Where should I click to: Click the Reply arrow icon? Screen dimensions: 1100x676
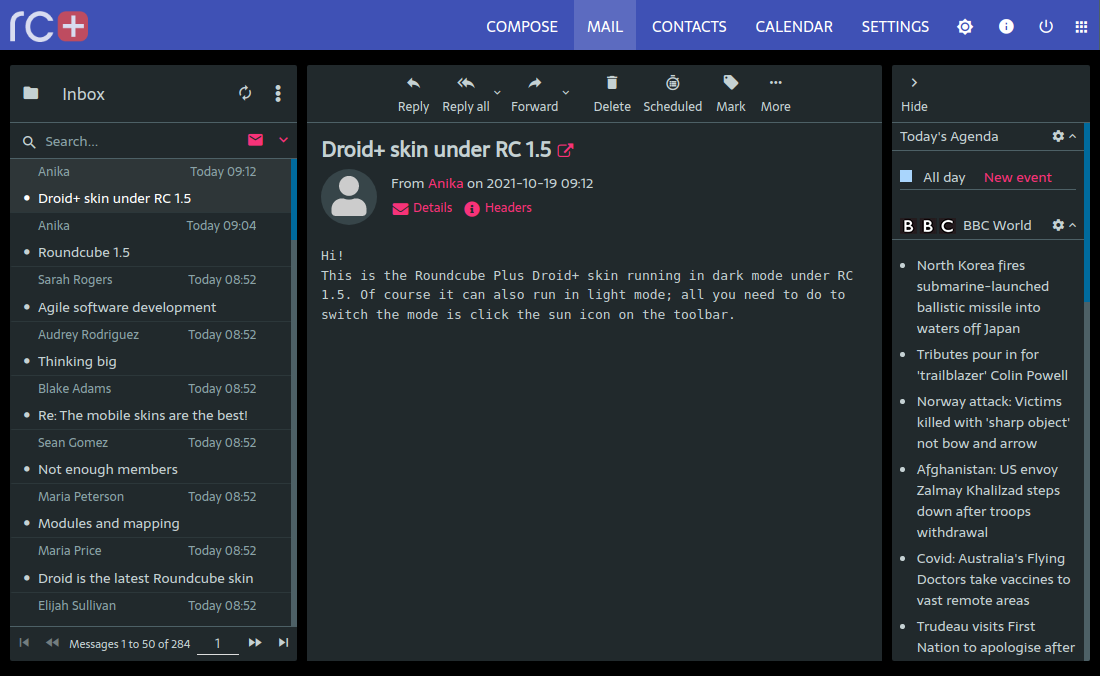[413, 83]
